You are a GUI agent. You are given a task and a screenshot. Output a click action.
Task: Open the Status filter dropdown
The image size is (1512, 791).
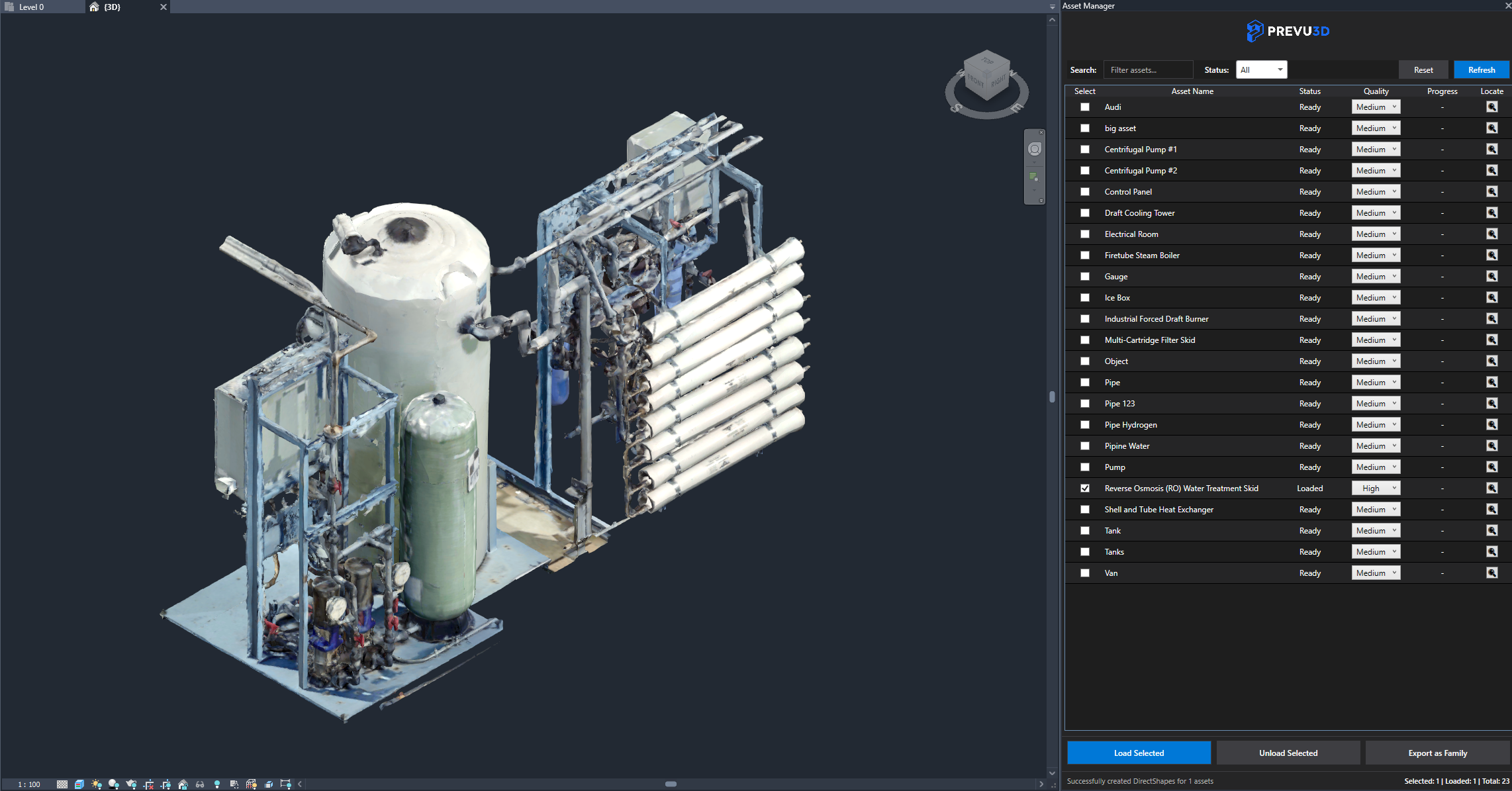[1261, 70]
